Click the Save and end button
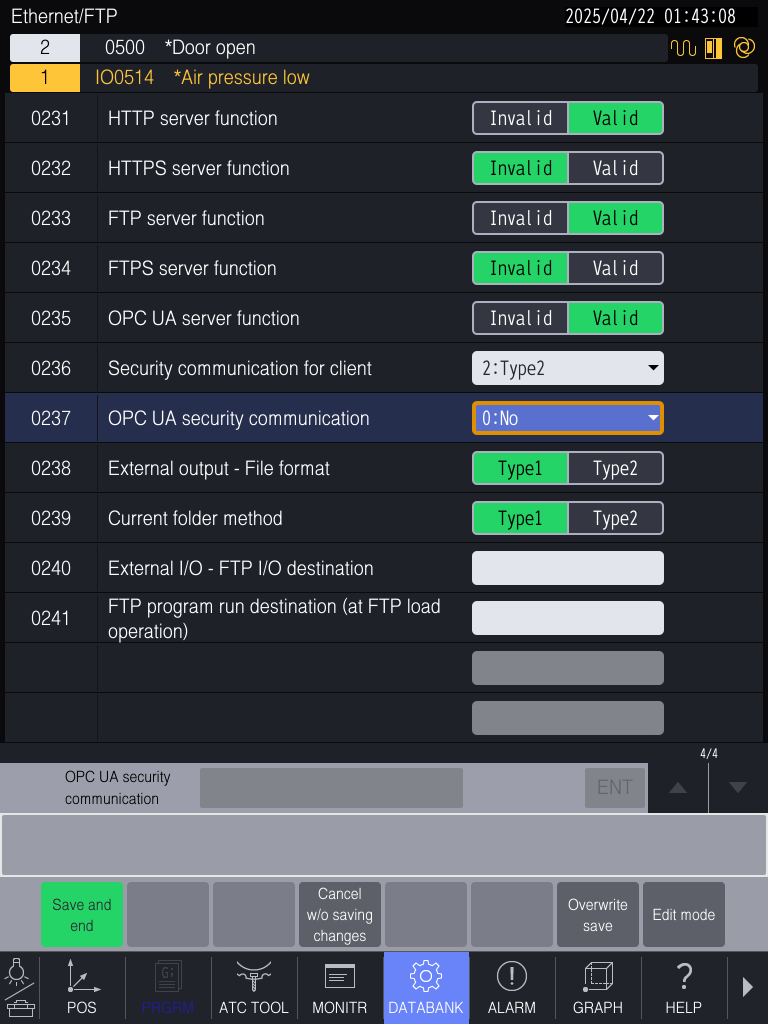The width and height of the screenshot is (768, 1024). point(82,914)
